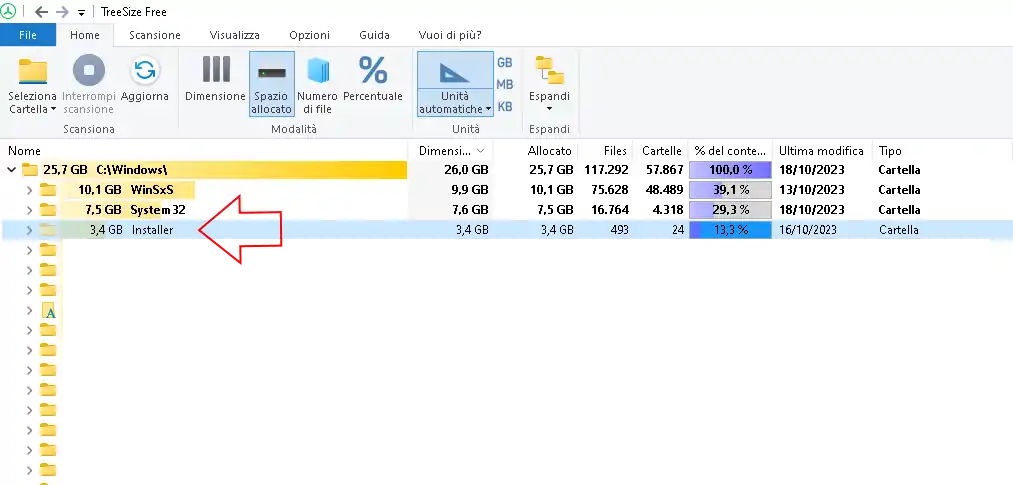Switch to Dimensione mode
The image size is (1013, 485).
[x=215, y=79]
